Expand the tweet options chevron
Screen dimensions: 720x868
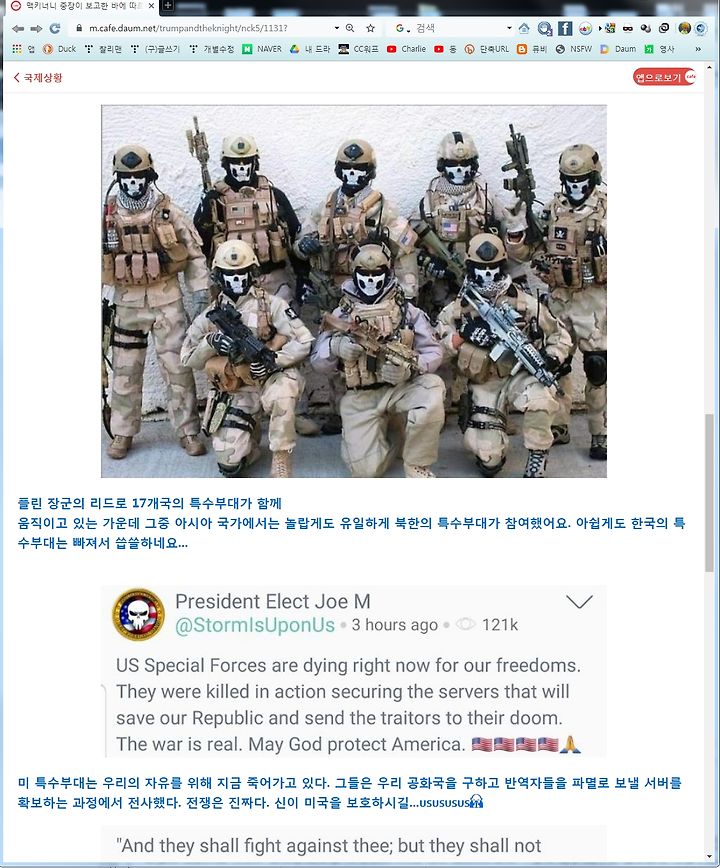click(x=579, y=601)
